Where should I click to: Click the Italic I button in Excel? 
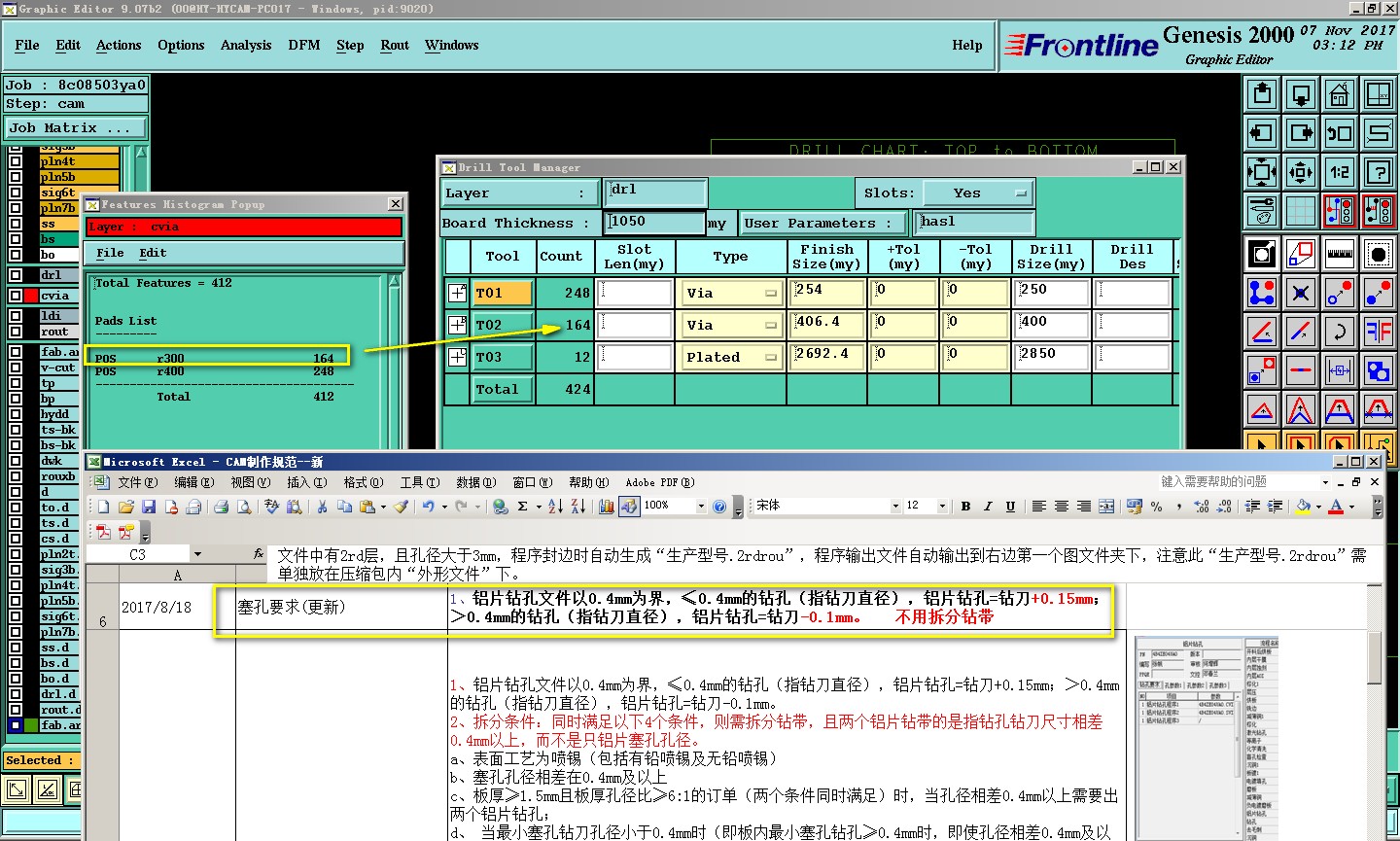point(988,507)
